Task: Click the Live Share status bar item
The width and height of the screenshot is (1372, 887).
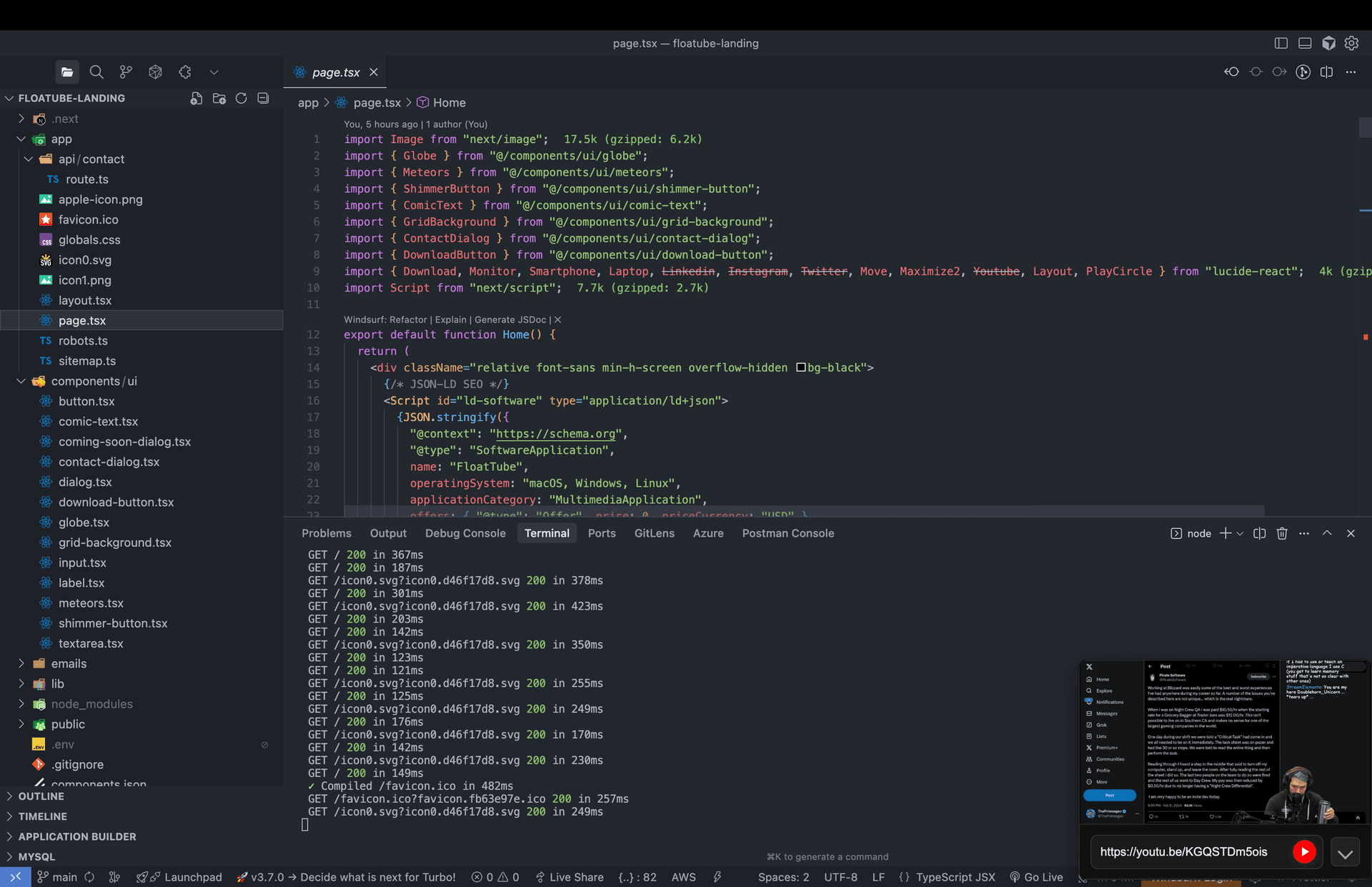Action: tap(569, 877)
